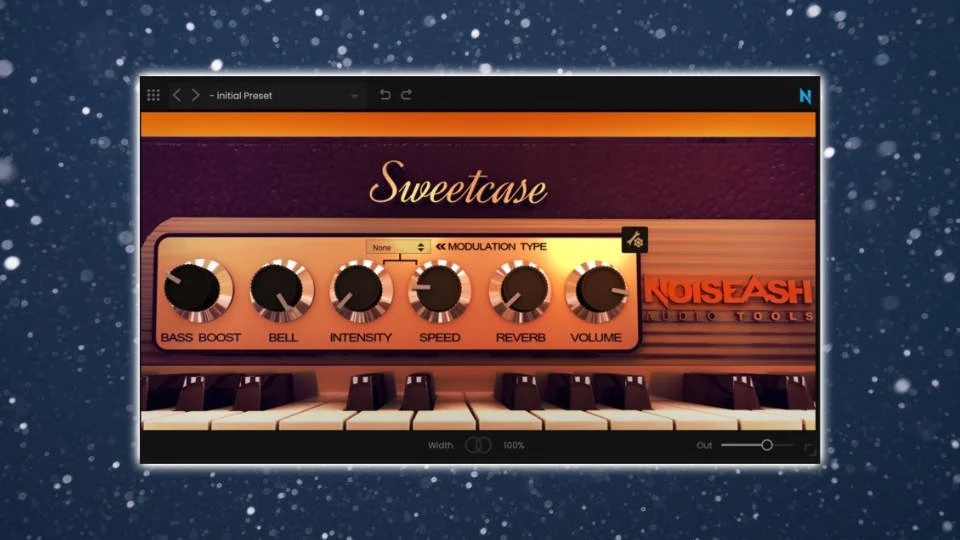Click the Out level slider handle
Image resolution: width=960 pixels, height=540 pixels.
(767, 445)
